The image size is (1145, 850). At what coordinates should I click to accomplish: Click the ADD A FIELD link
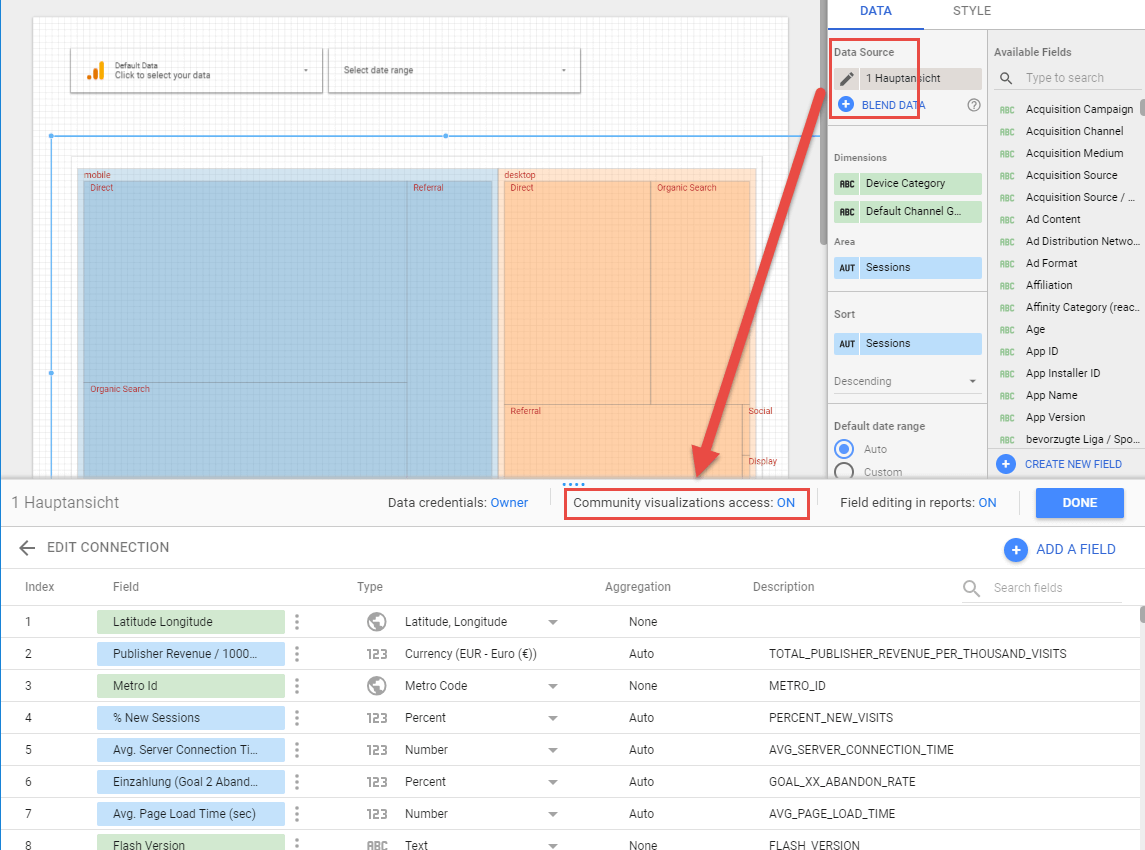[1076, 549]
